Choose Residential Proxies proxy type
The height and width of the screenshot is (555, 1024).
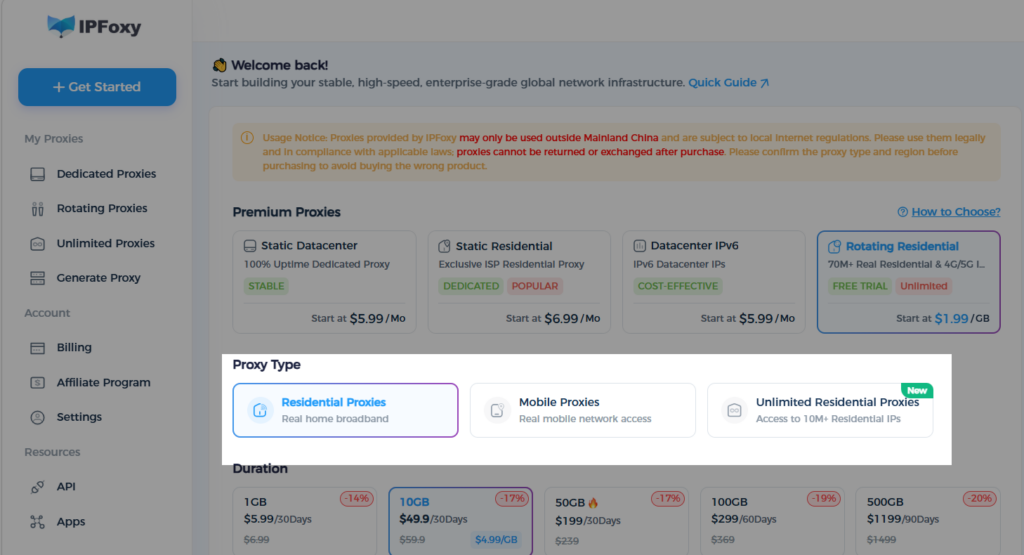[345, 410]
